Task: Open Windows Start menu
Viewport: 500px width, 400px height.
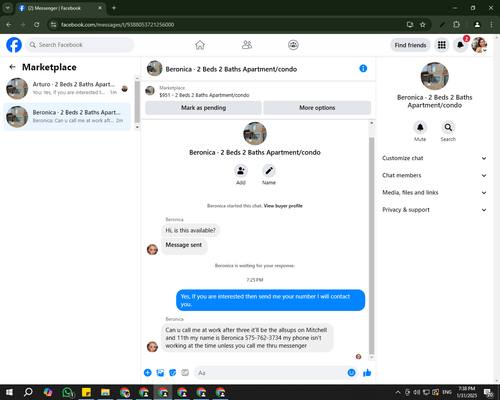Action: (9, 392)
